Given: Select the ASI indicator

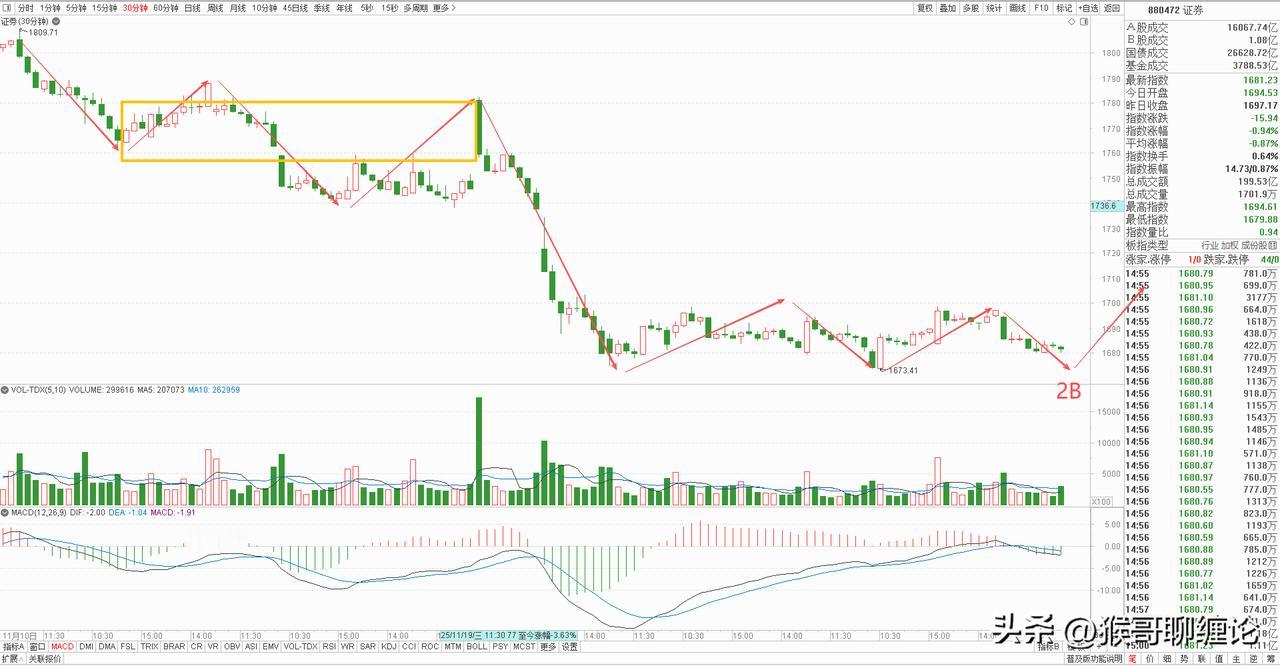Looking at the screenshot, I should (x=252, y=646).
